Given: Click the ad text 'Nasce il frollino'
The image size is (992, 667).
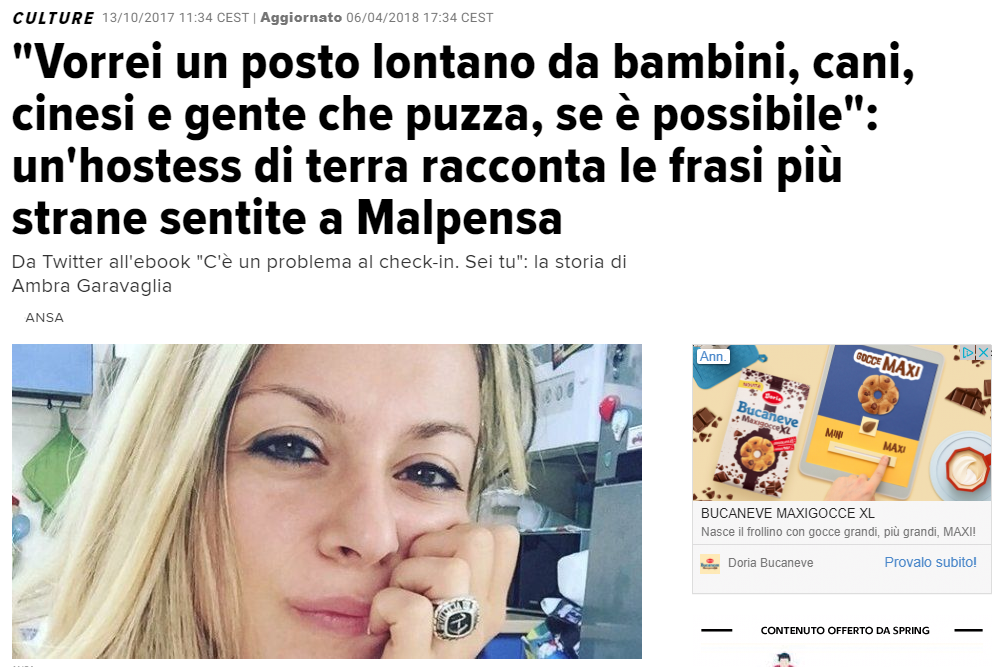Looking at the screenshot, I should point(838,532).
